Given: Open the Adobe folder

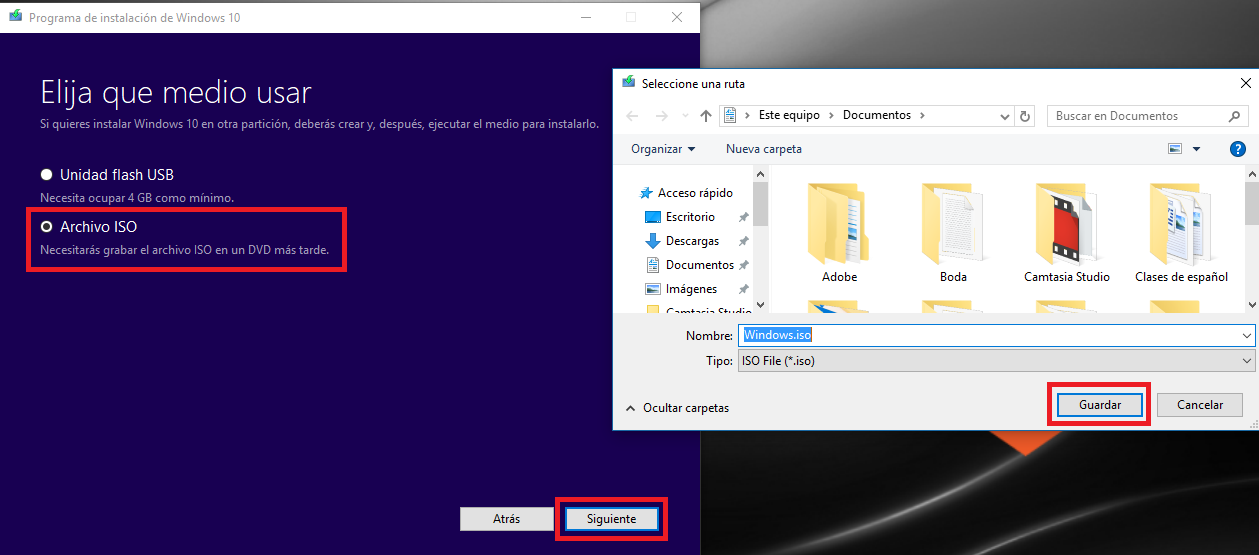Looking at the screenshot, I should coord(839,234).
